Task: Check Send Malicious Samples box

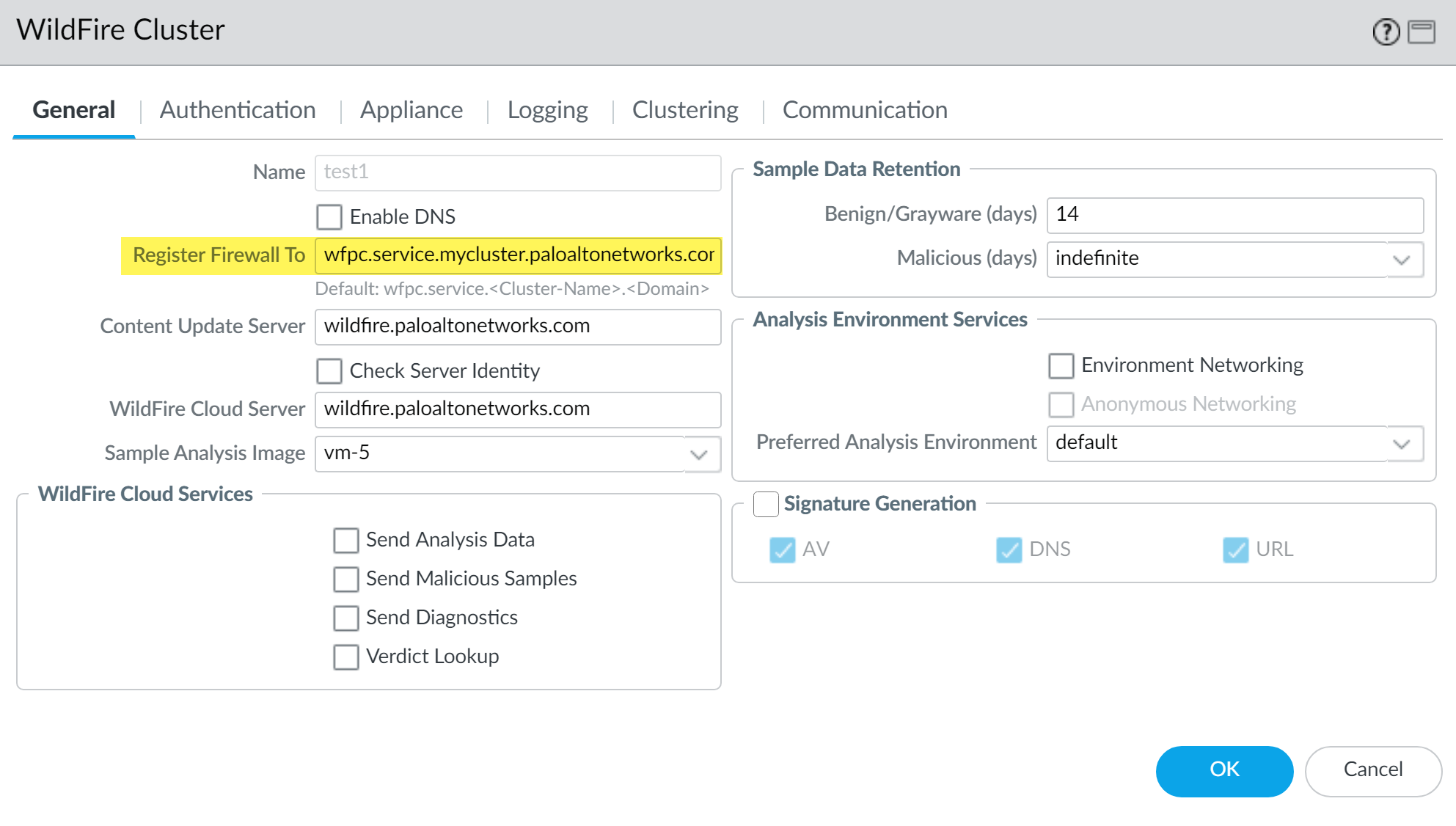Action: pos(345,579)
